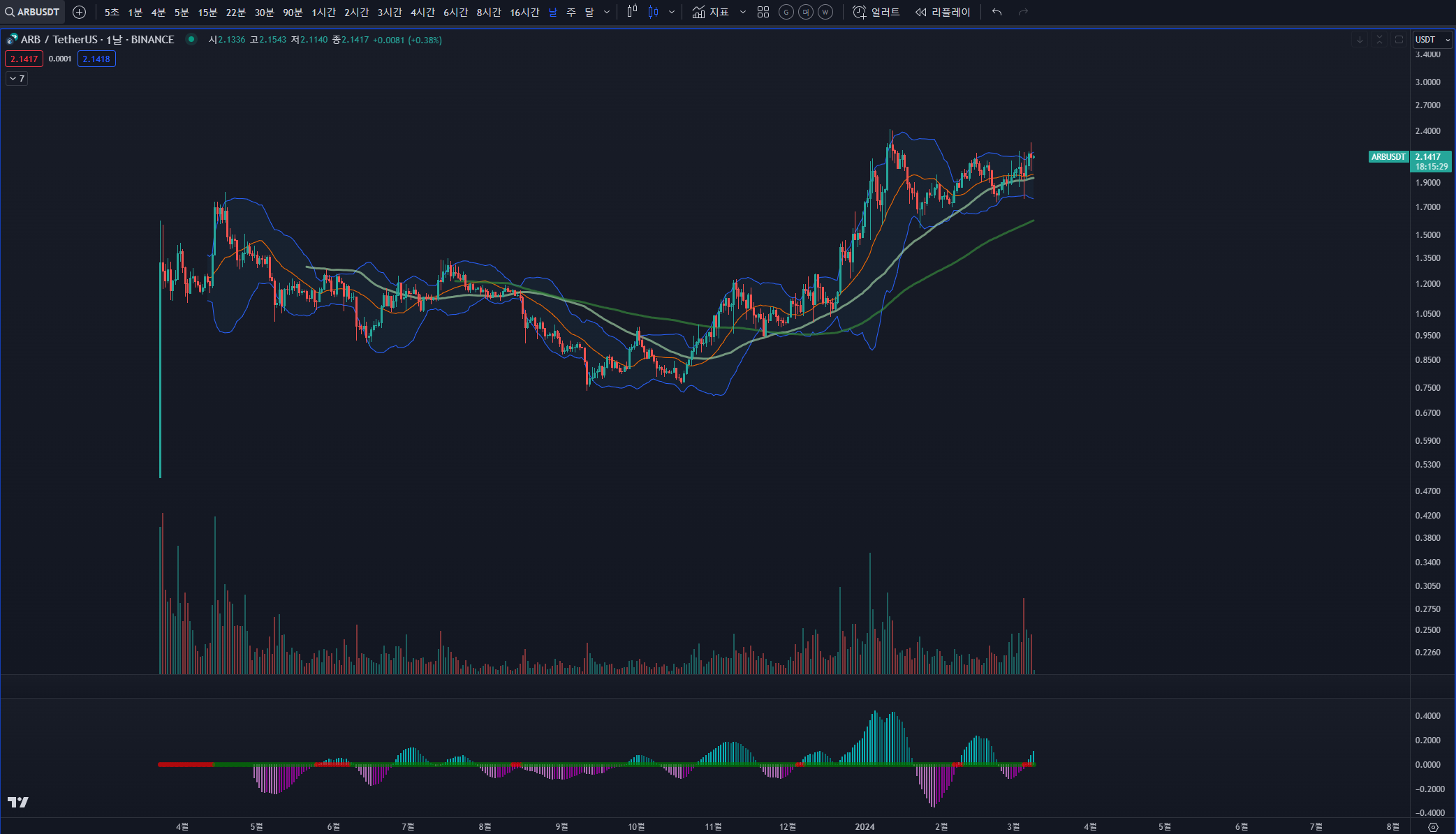Switch to the 15분 timeframe
The image size is (1456, 834).
(207, 12)
